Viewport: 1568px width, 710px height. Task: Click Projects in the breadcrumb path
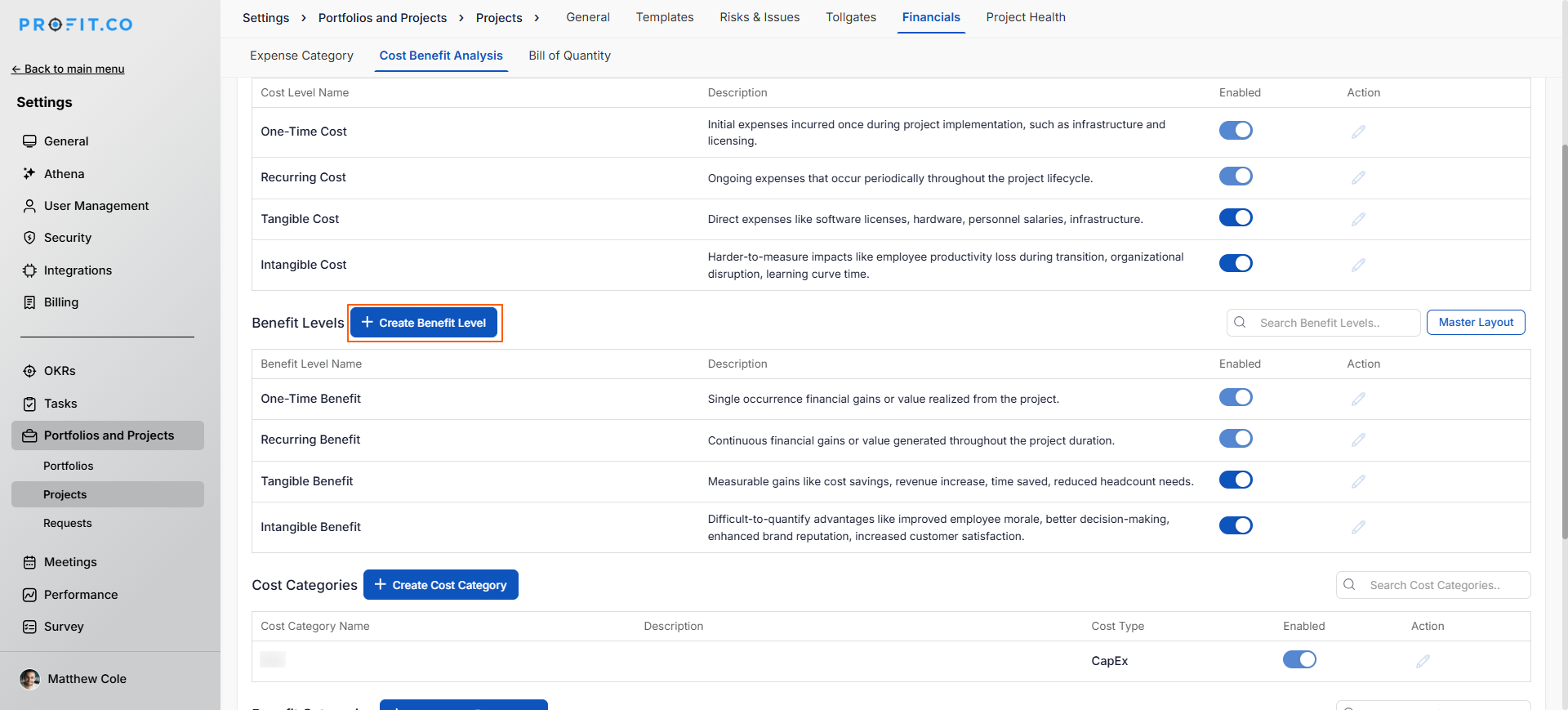pyautogui.click(x=498, y=18)
